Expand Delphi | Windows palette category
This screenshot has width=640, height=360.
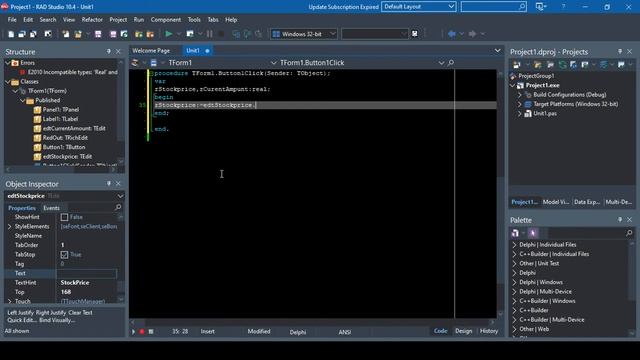coord(514,282)
